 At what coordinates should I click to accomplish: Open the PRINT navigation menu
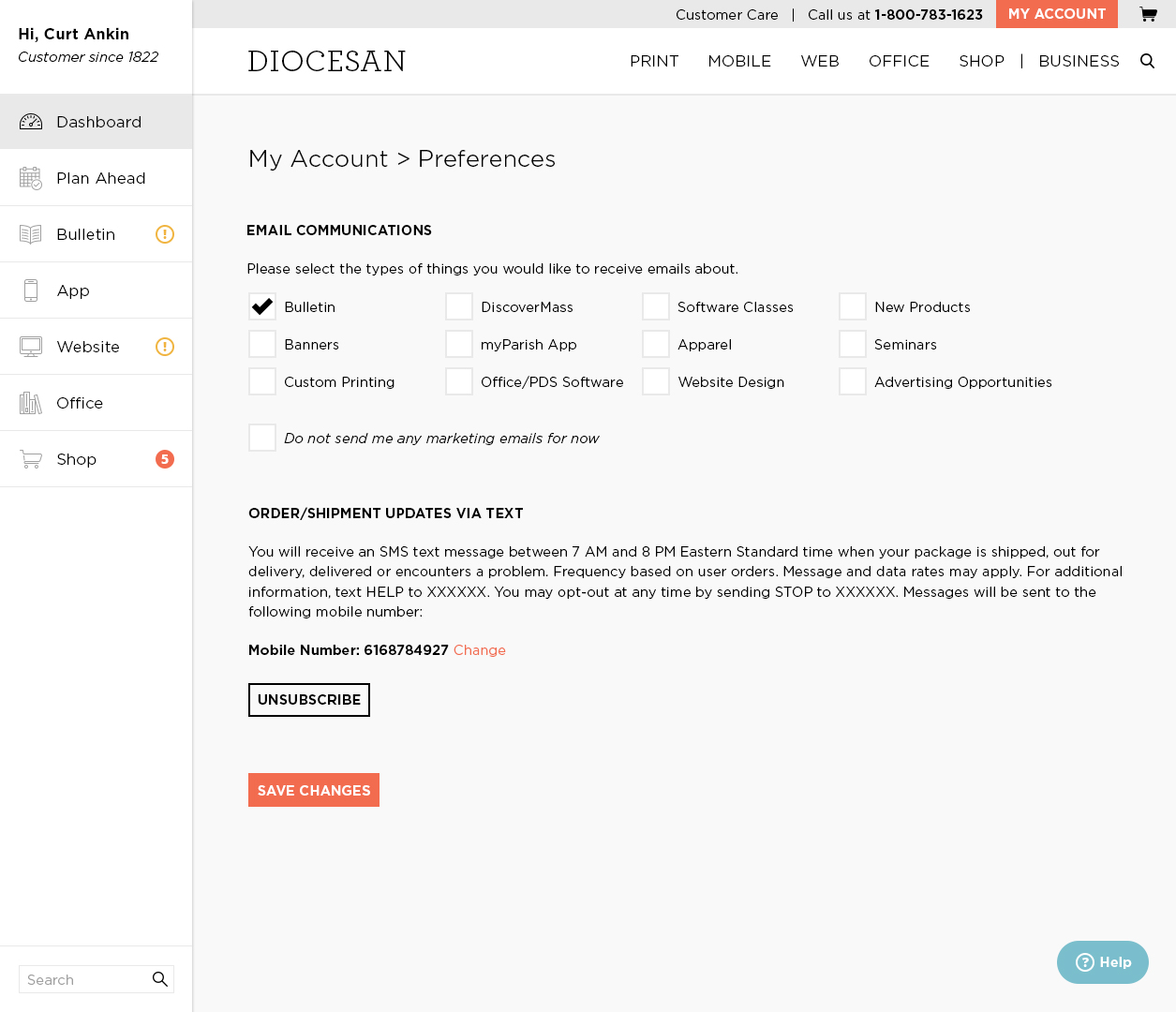pos(654,61)
